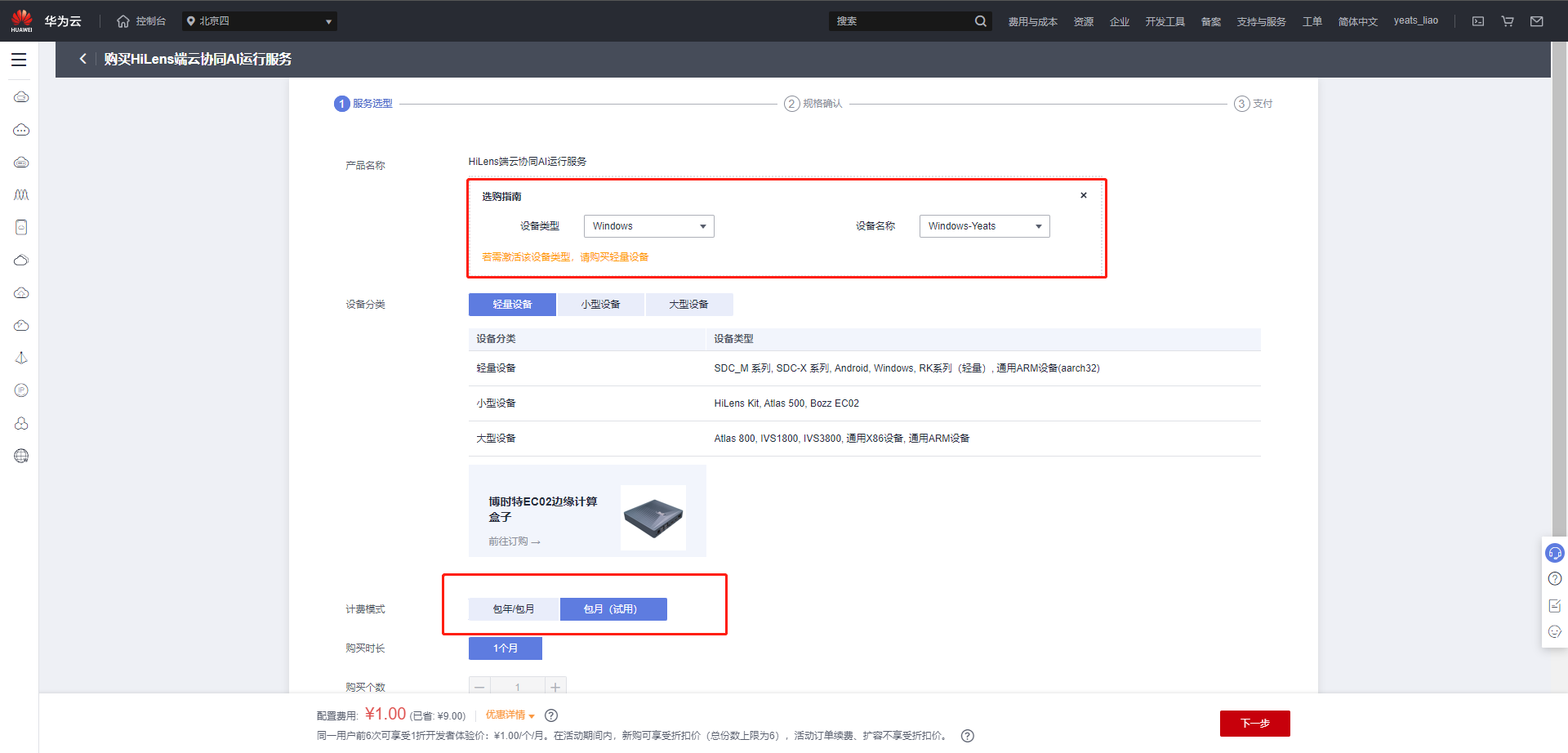Open the three-circle cluster sidebar icon
The image size is (1568, 753).
(21, 423)
